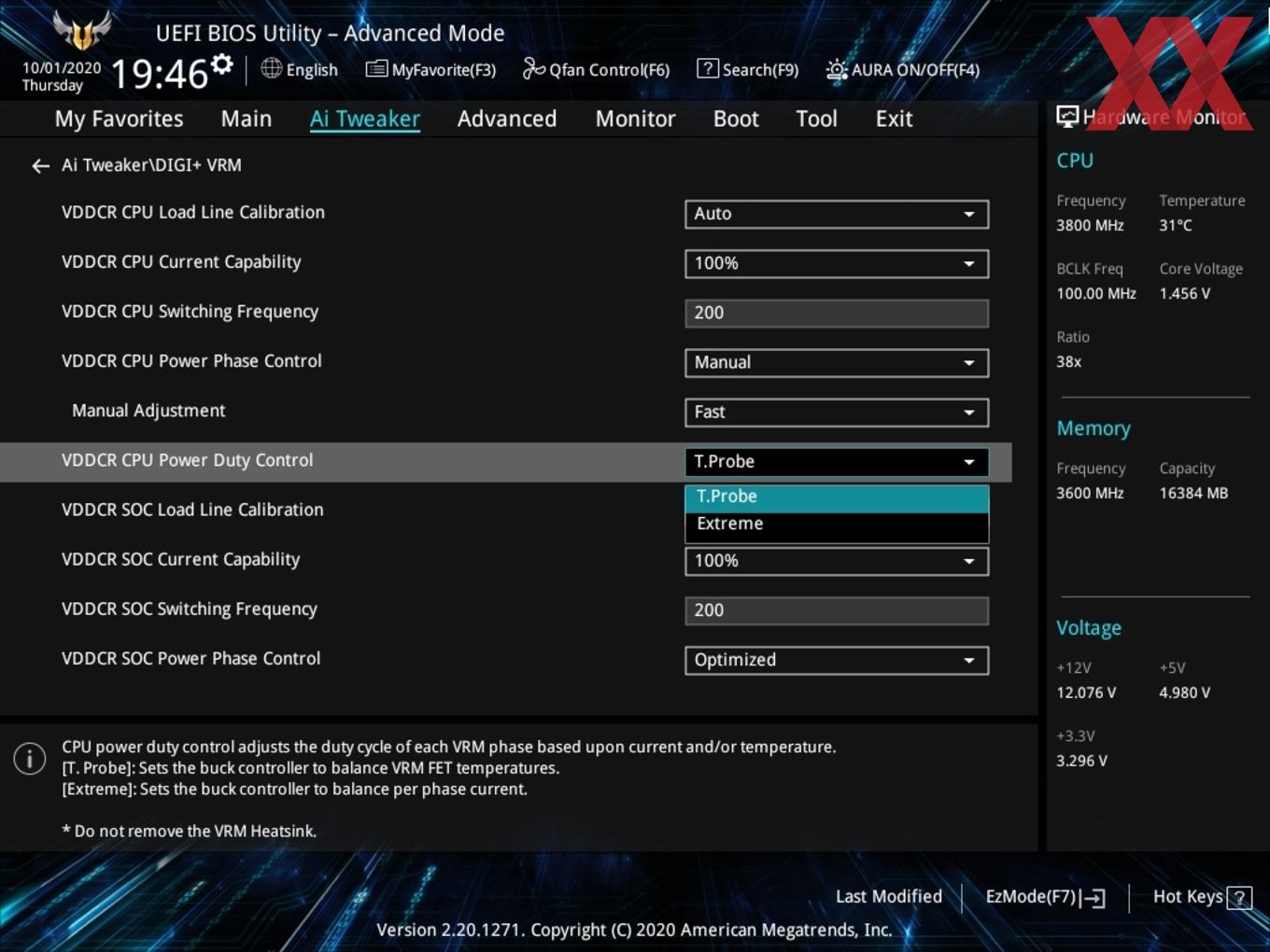Open VDDCR CPU Power Phase Control dropdown
This screenshot has height=952, width=1270.
click(x=837, y=362)
